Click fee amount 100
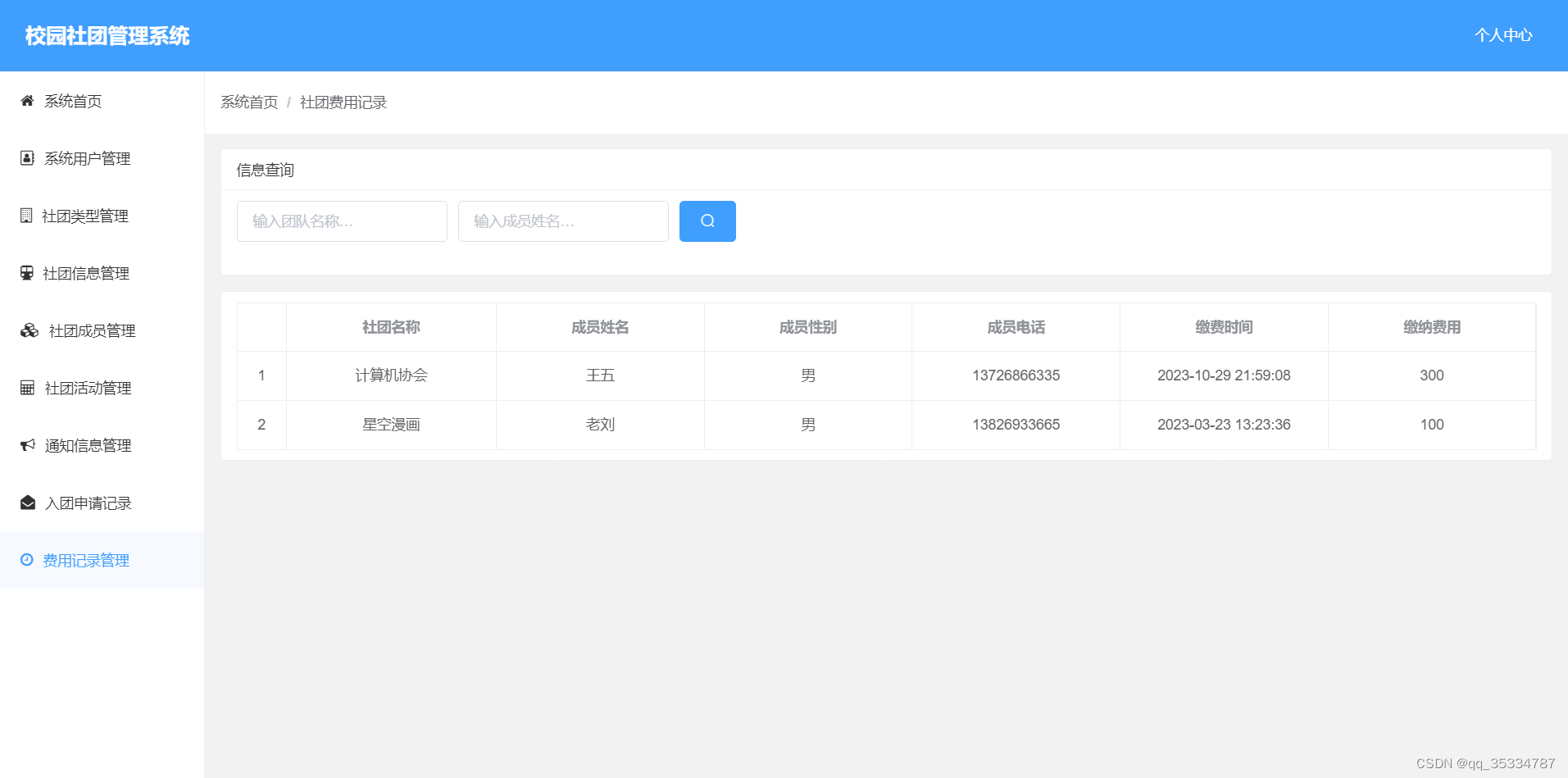The width and height of the screenshot is (1568, 778). pos(1432,425)
